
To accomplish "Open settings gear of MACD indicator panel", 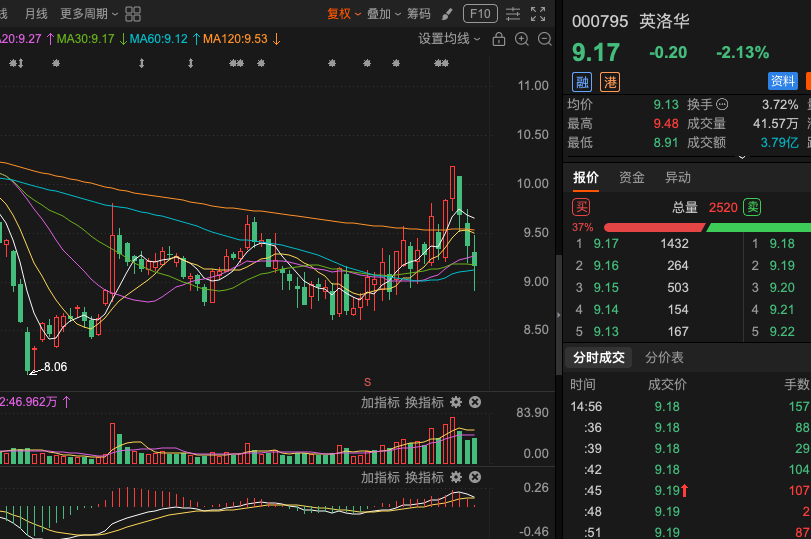I will tap(456, 477).
